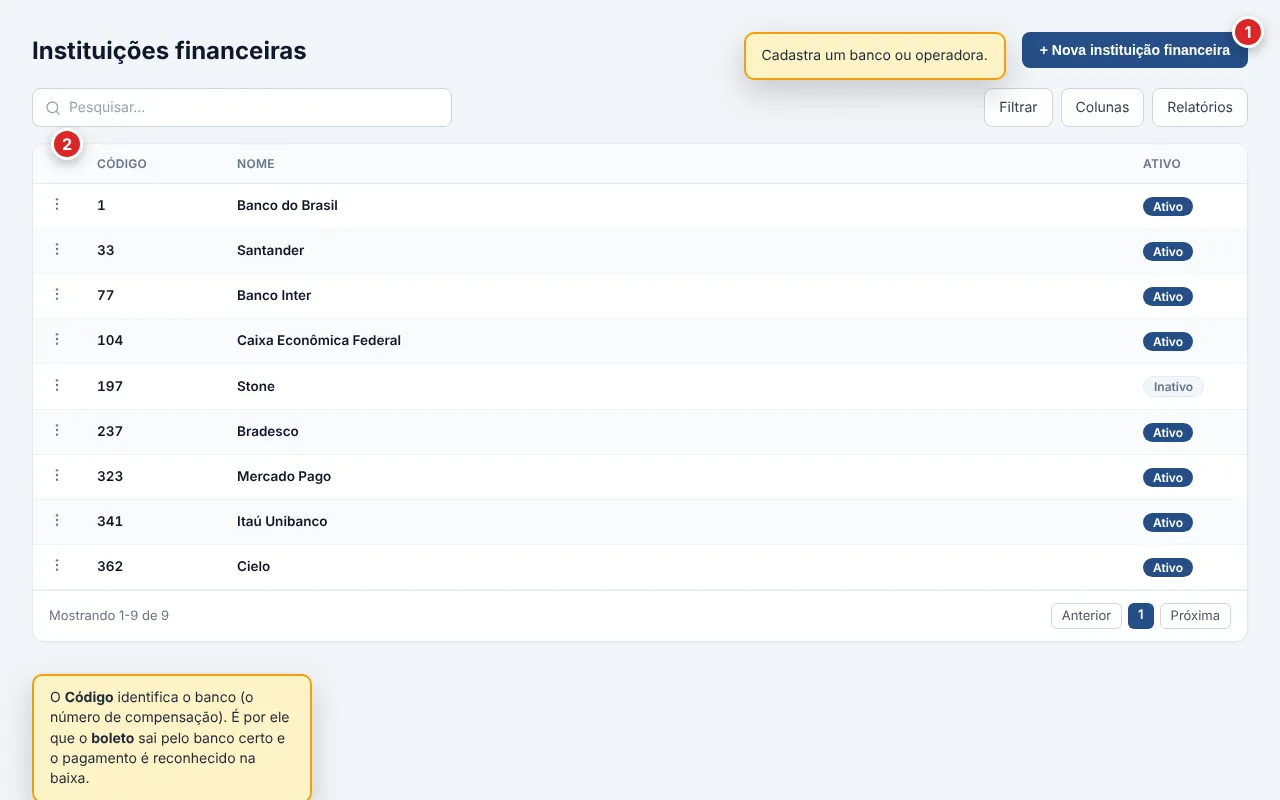Screen dimensions: 1280x800
Task: Go to the Próxima page
Action: point(1195,615)
